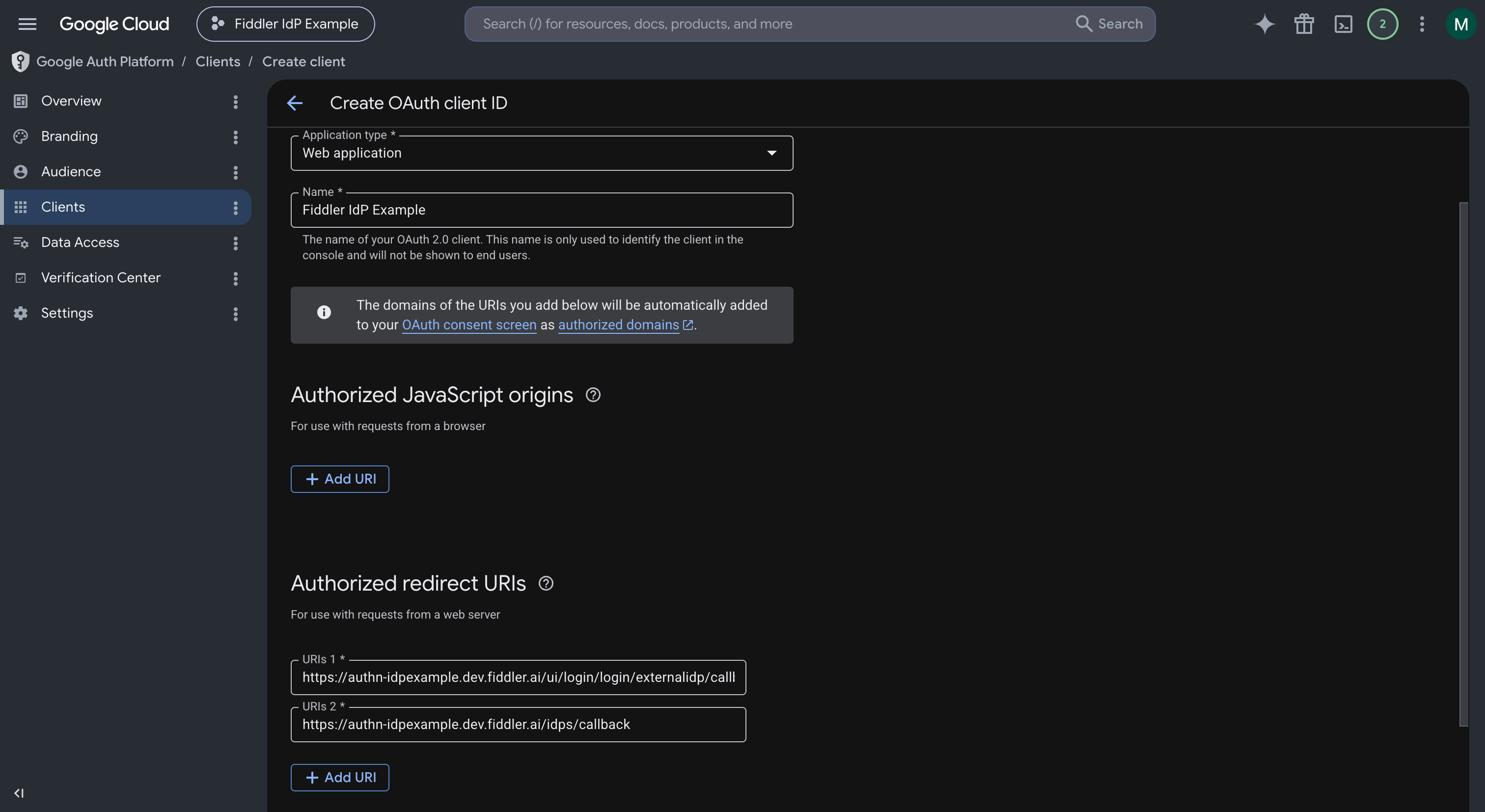Open Settings row three-dot menu
The width and height of the screenshot is (1485, 812).
(235, 314)
